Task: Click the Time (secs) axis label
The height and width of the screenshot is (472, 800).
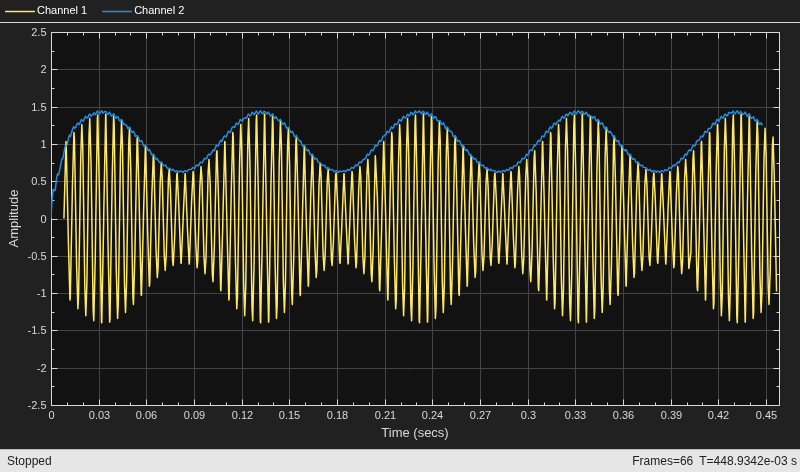Action: (415, 433)
